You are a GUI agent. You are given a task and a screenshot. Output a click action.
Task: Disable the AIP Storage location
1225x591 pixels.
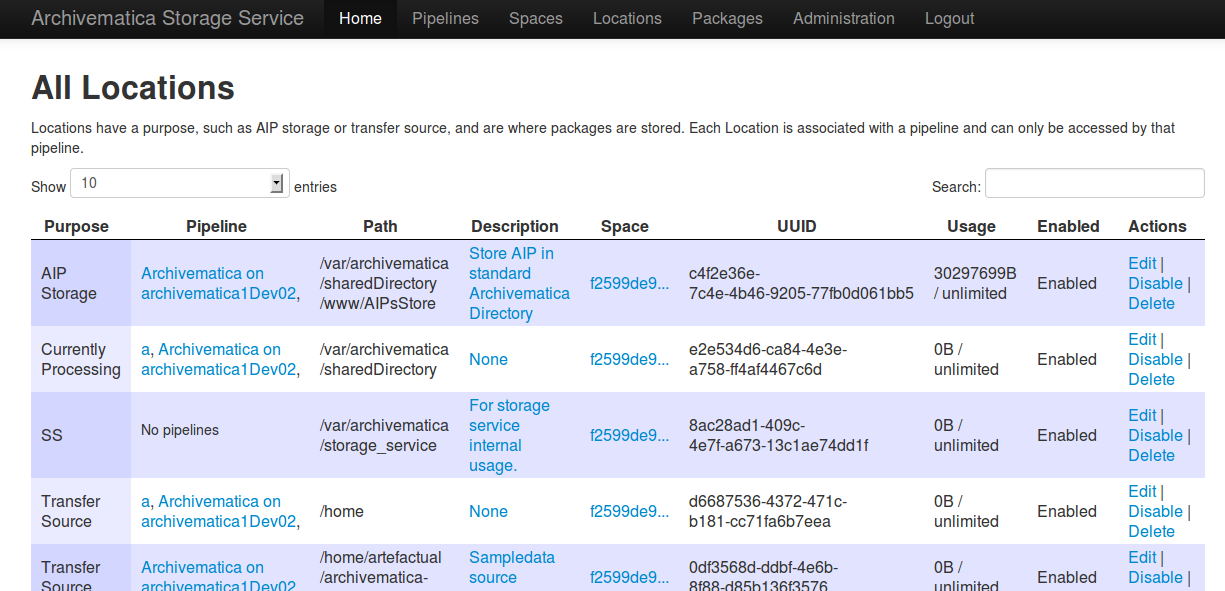tap(1155, 284)
